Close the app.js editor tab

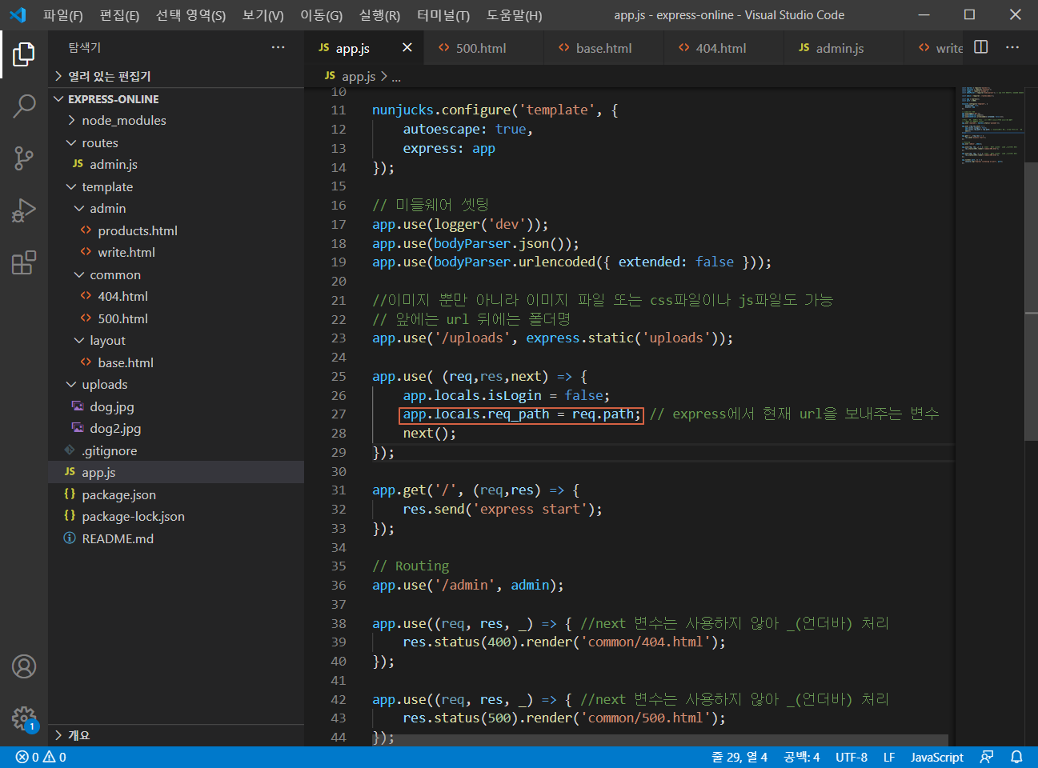click(x=407, y=48)
